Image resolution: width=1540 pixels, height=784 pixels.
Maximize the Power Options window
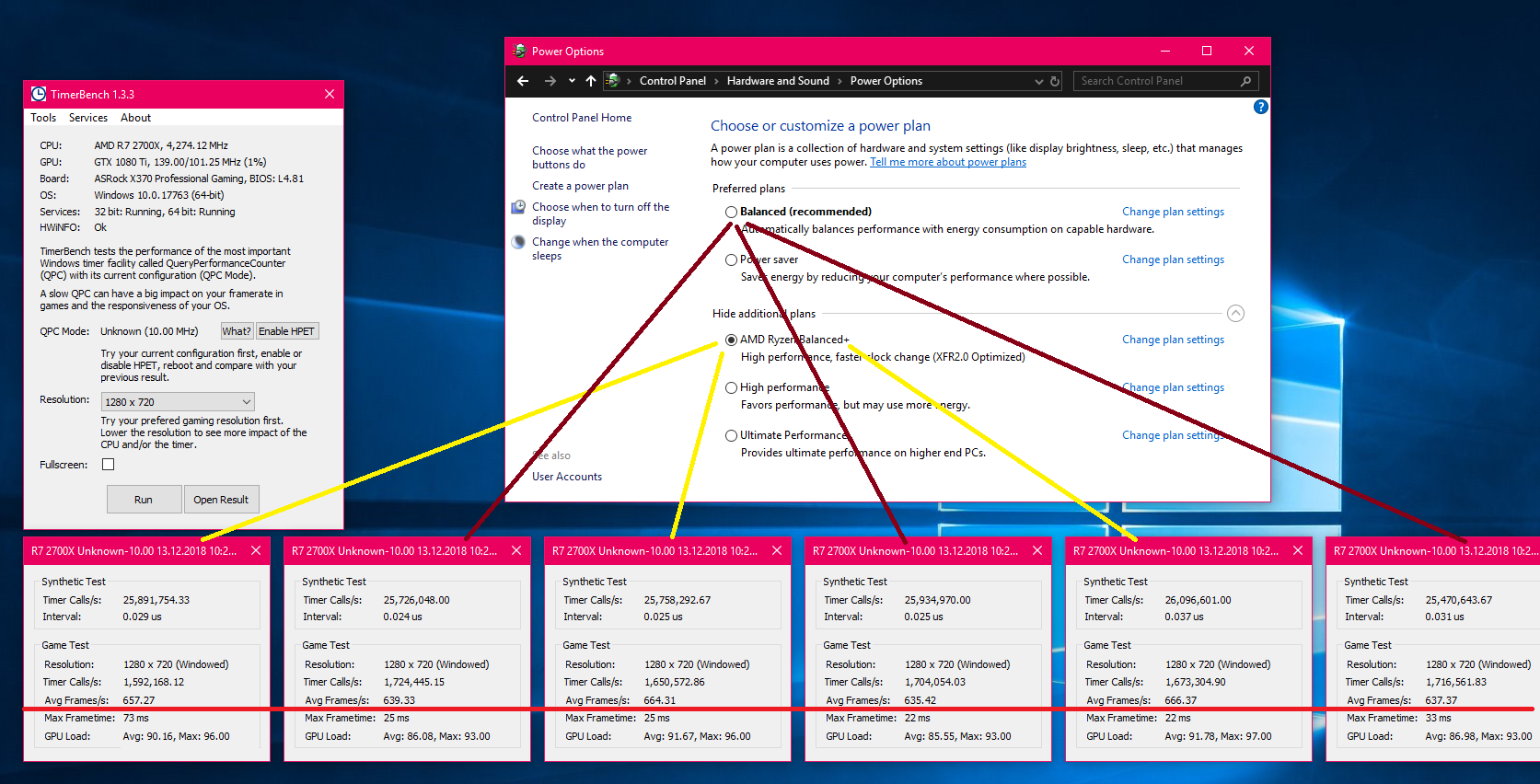[1207, 51]
